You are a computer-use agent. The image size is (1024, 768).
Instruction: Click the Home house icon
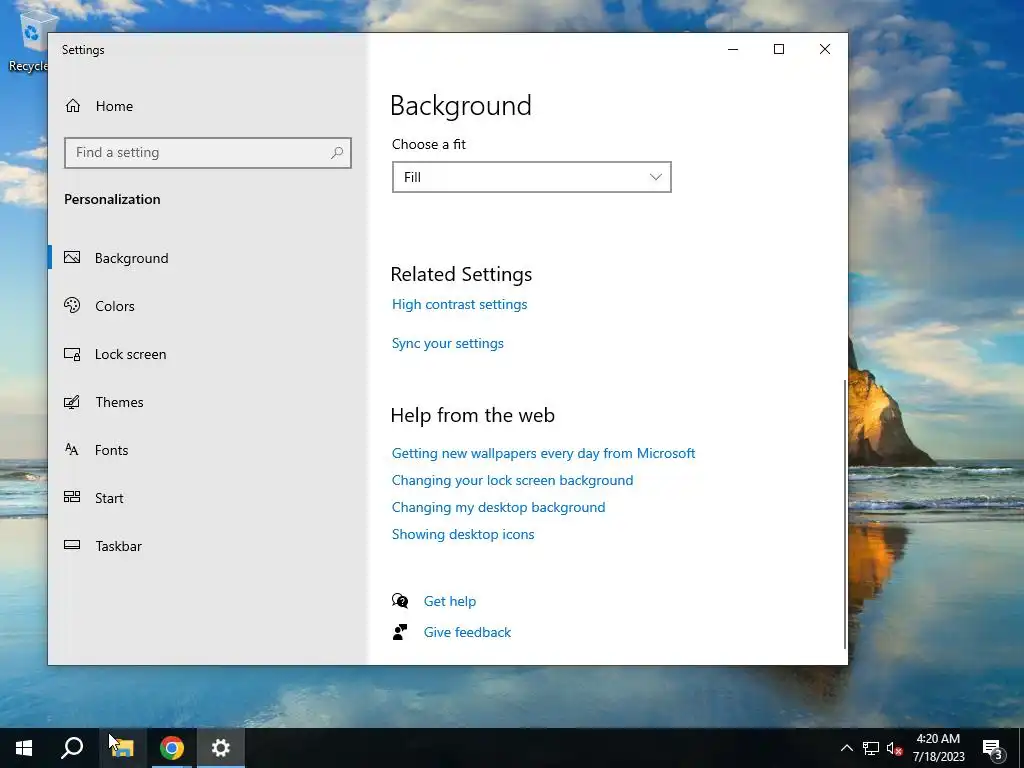[72, 106]
